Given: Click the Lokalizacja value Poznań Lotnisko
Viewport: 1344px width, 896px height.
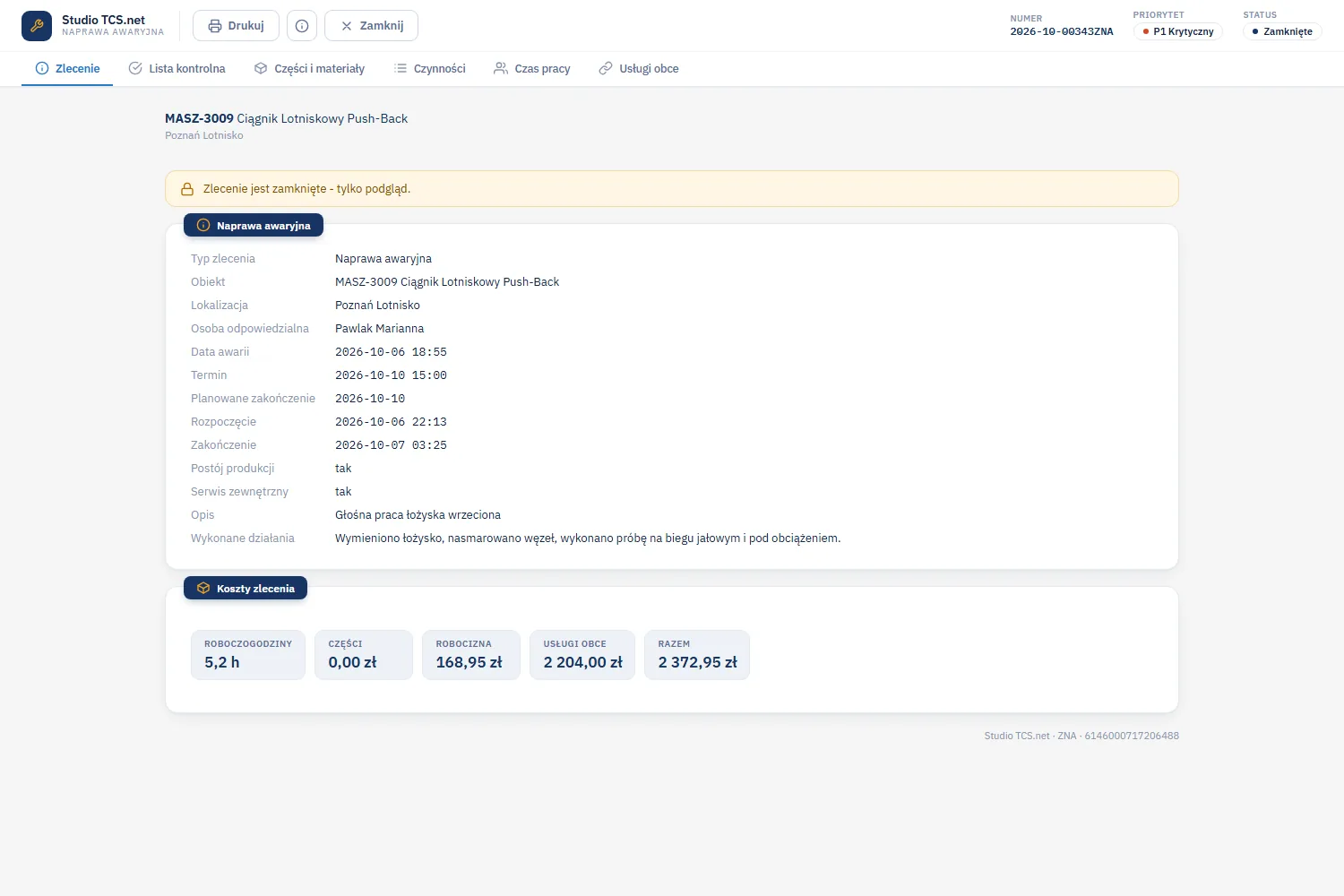Looking at the screenshot, I should pos(377,306).
